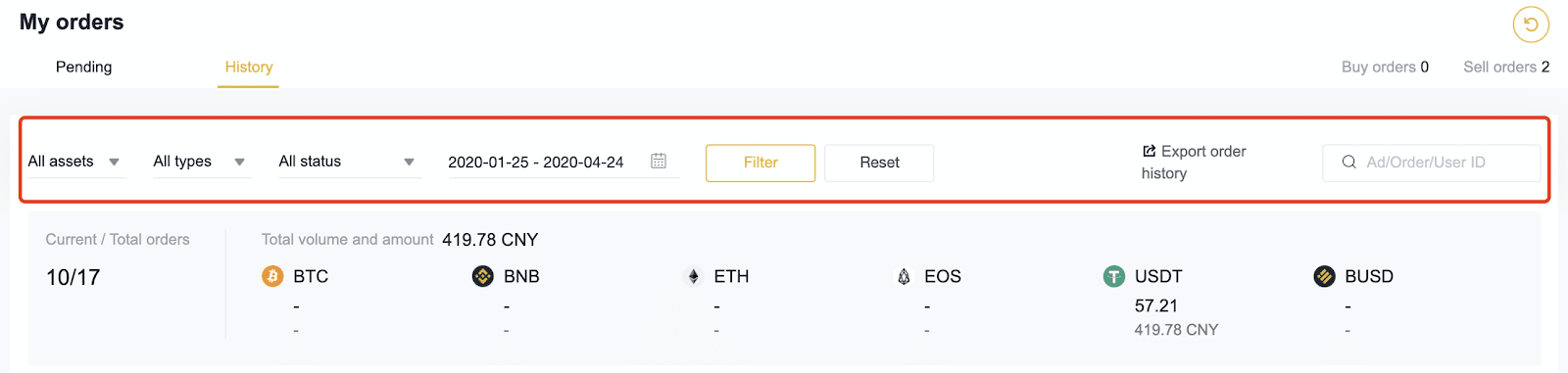Expand the All types dropdown
Screen dimensions: 1568x373
click(200, 162)
